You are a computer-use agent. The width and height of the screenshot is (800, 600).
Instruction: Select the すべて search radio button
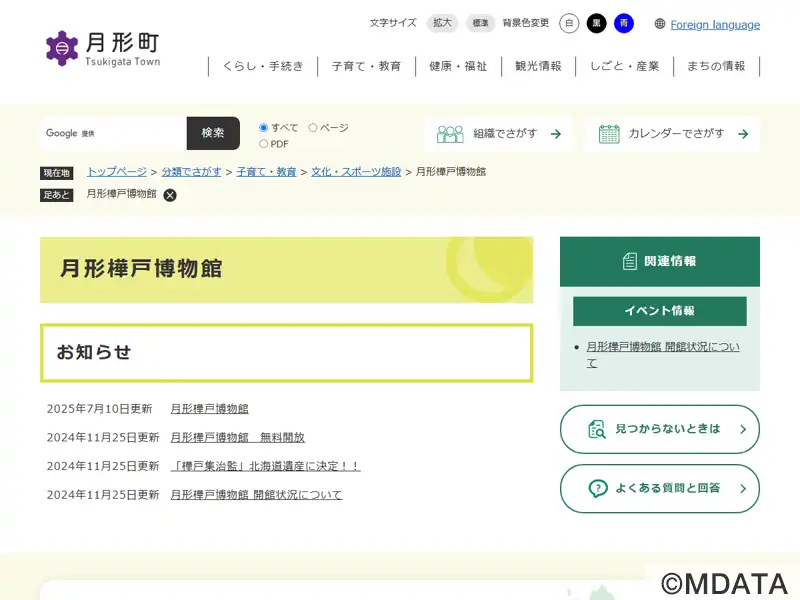click(264, 128)
